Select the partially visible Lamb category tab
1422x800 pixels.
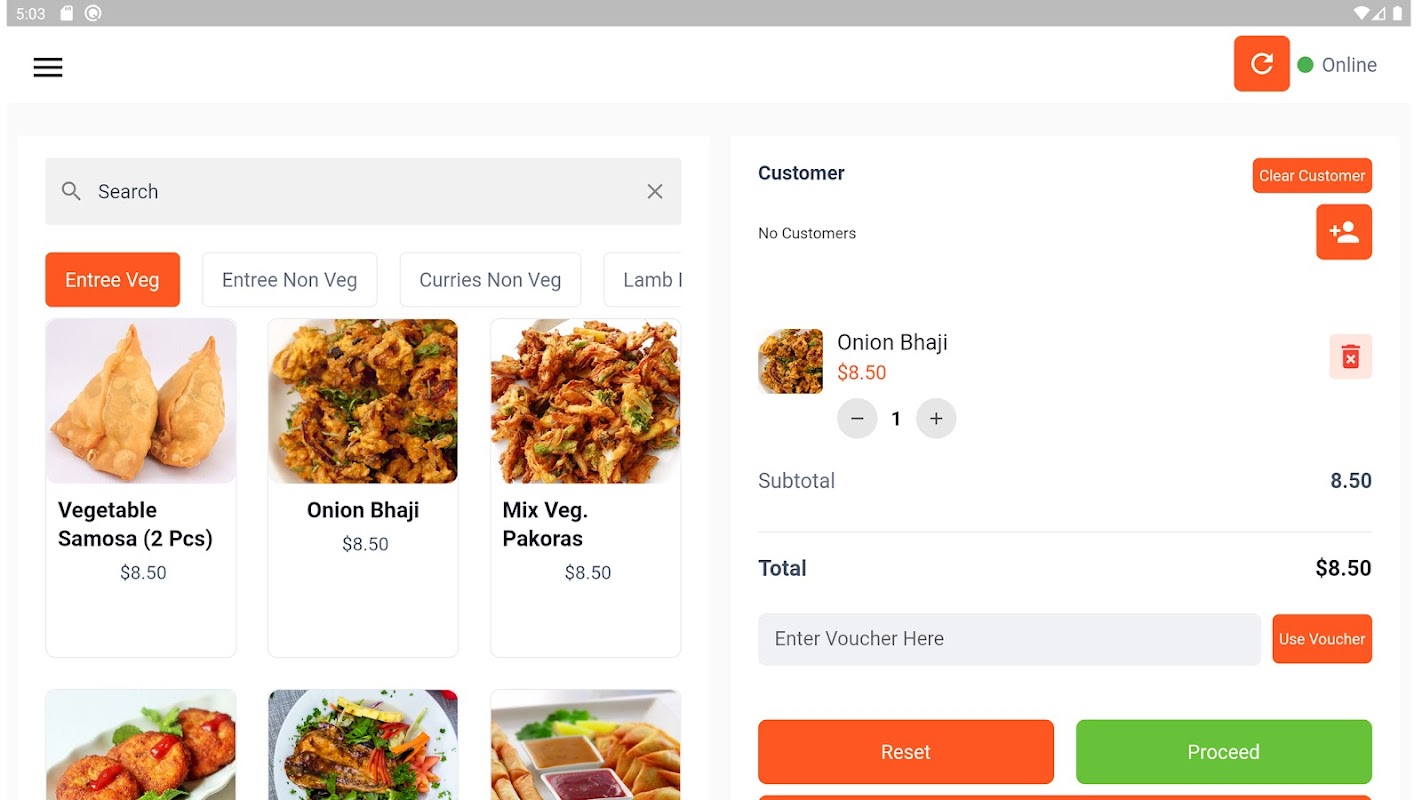(x=645, y=280)
